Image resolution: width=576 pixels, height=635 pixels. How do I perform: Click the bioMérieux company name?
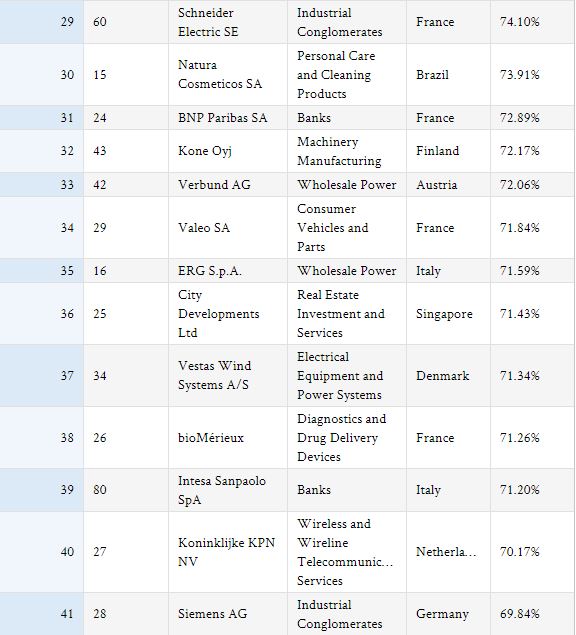211,437
